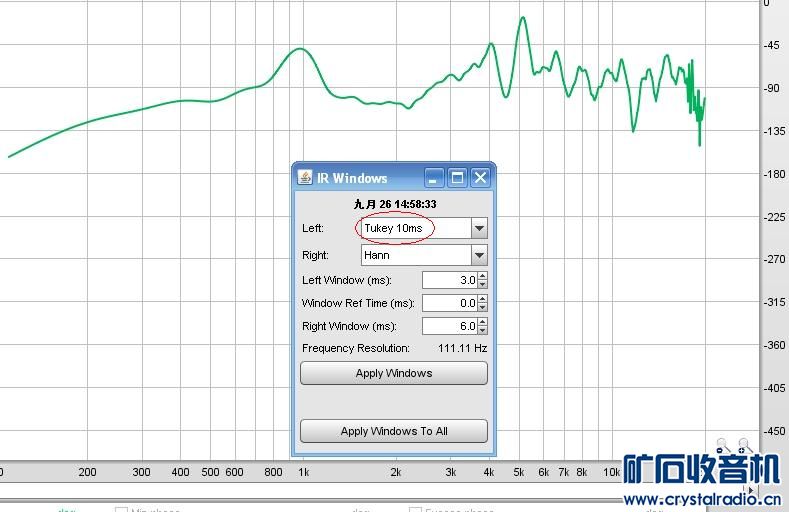Viewport: 789px width, 512px height.
Task: Click the Apply Windows button
Action: click(394, 373)
